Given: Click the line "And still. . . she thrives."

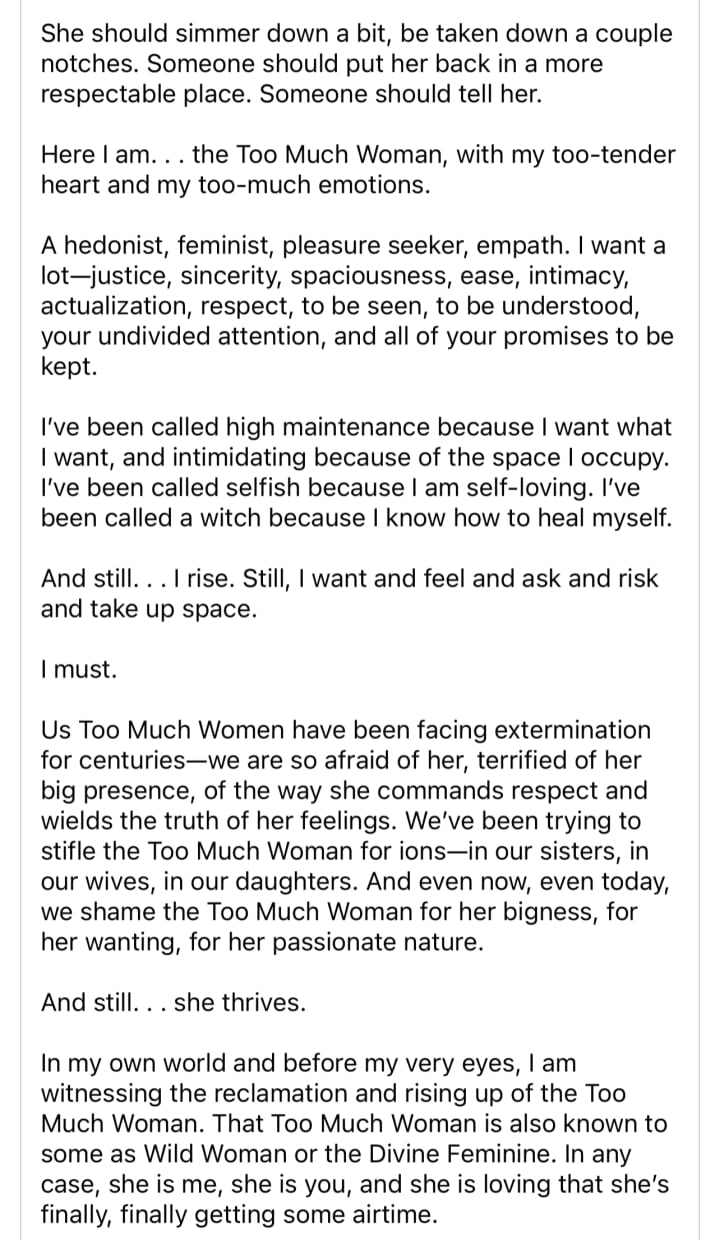Looking at the screenshot, I should tap(172, 1002).
